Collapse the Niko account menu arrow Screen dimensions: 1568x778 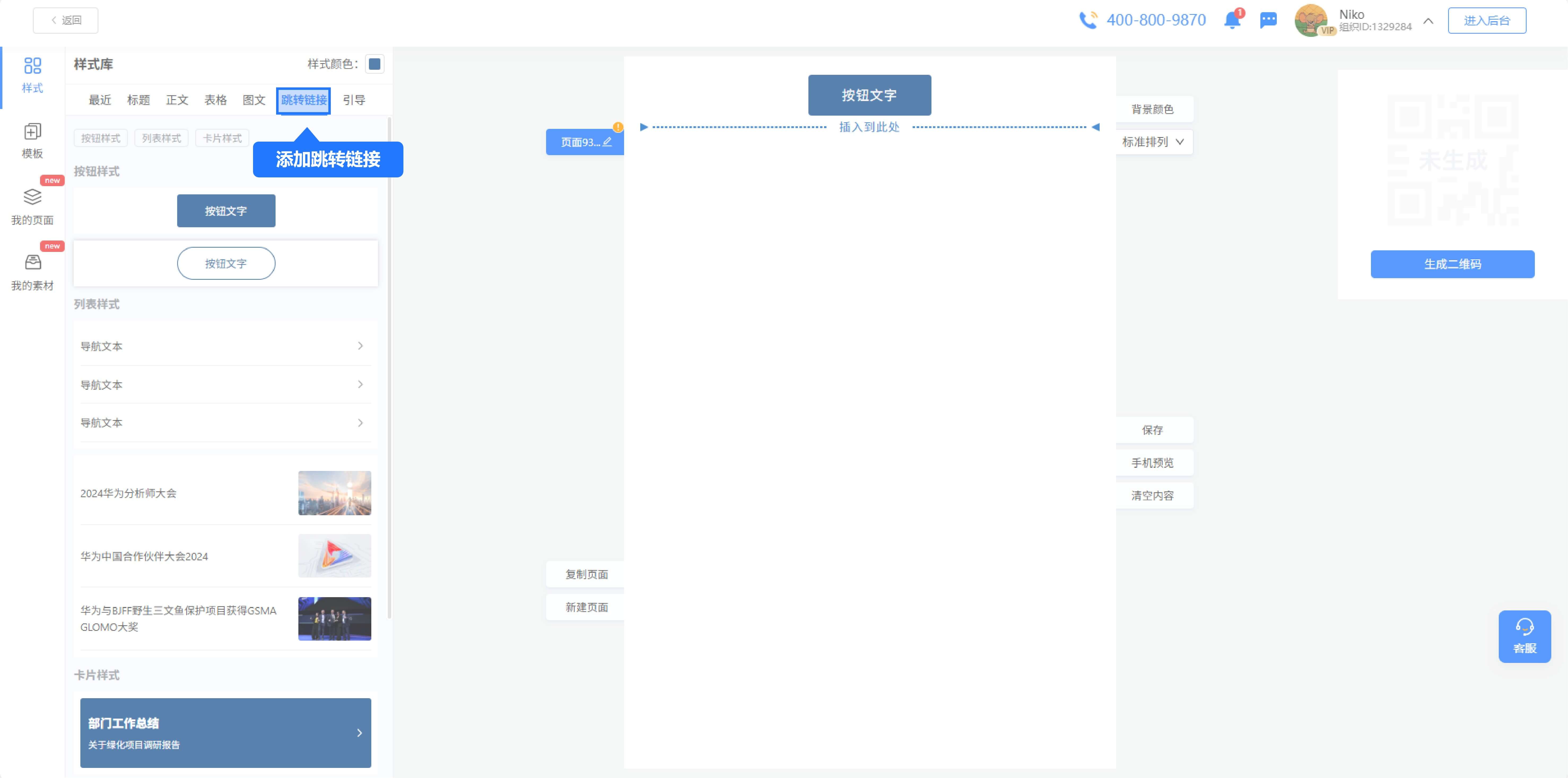tap(1428, 21)
